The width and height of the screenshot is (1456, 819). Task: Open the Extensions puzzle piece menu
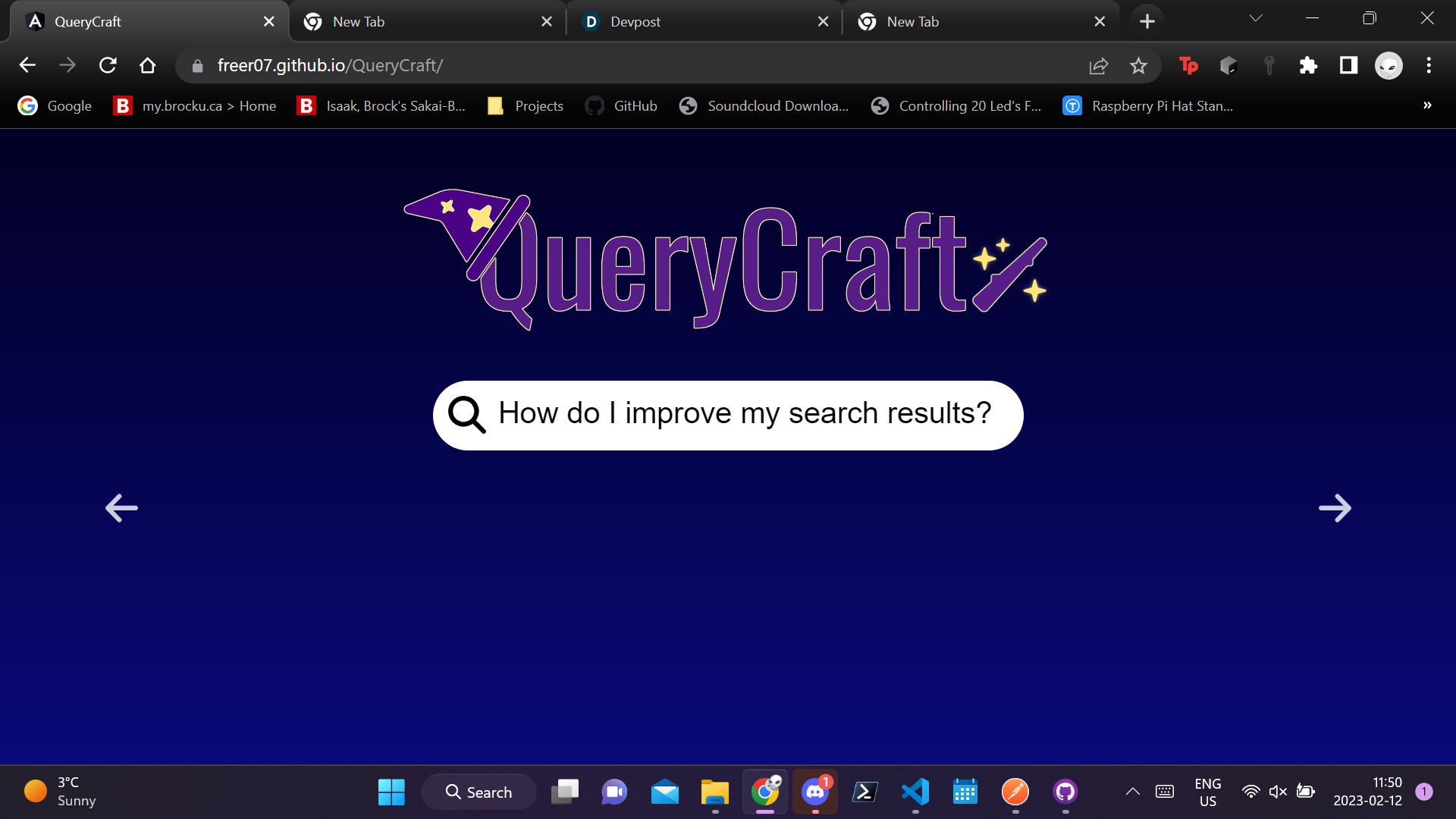click(1308, 66)
